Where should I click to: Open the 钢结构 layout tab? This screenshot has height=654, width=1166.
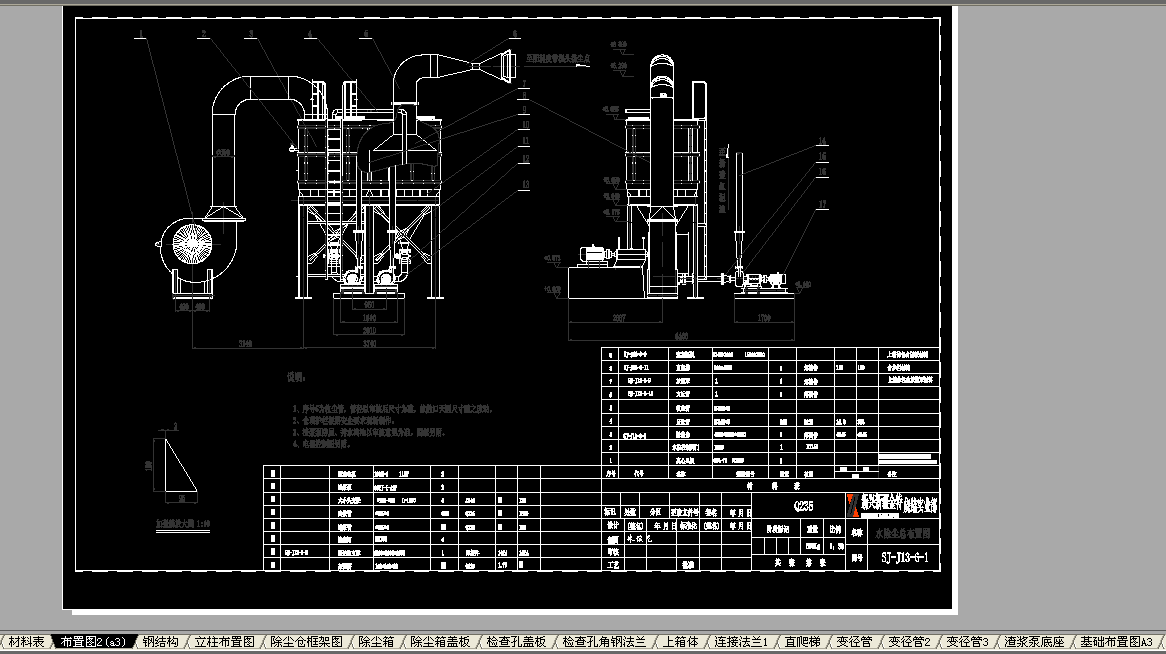(x=160, y=641)
